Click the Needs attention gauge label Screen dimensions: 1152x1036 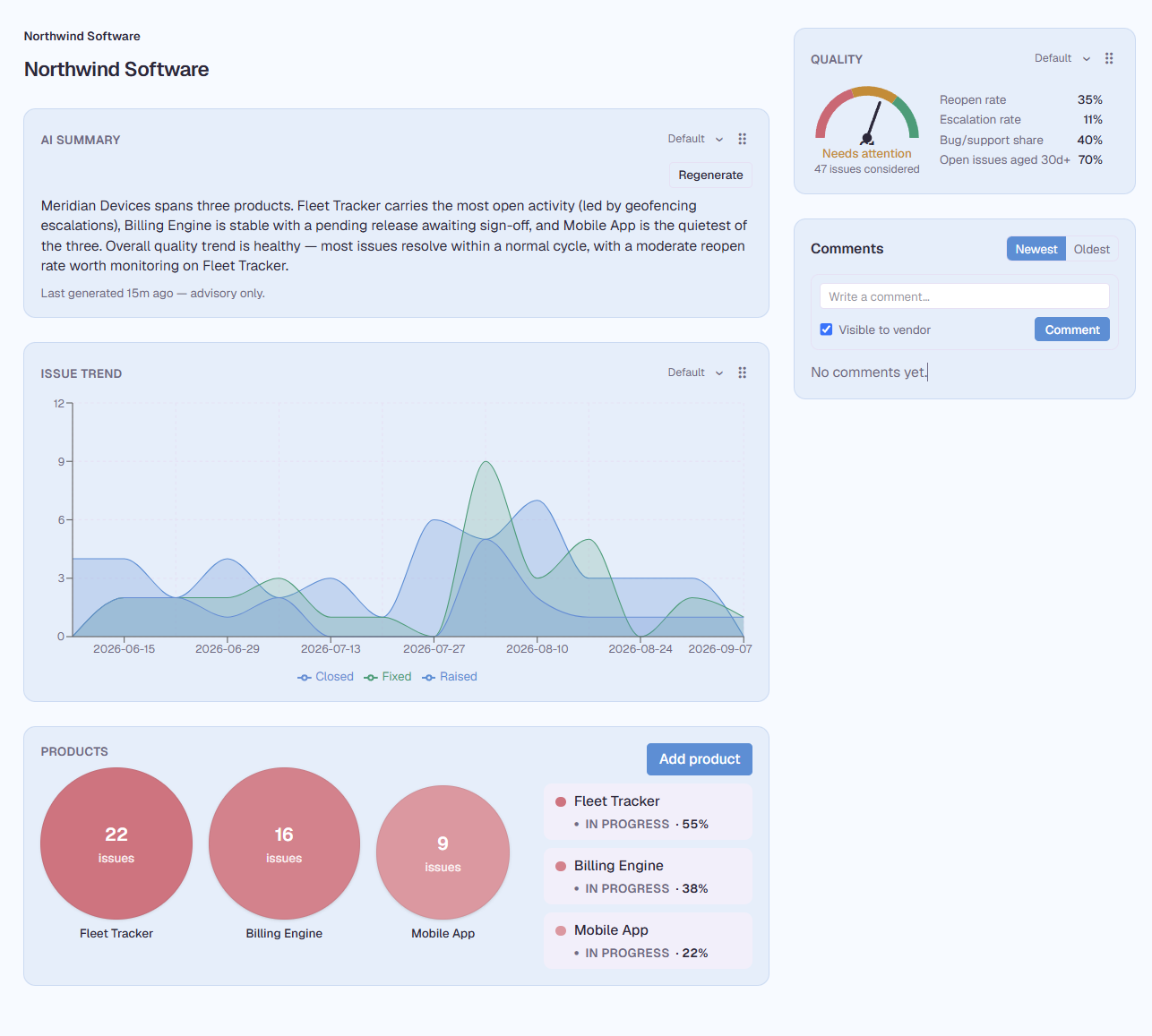(x=867, y=154)
